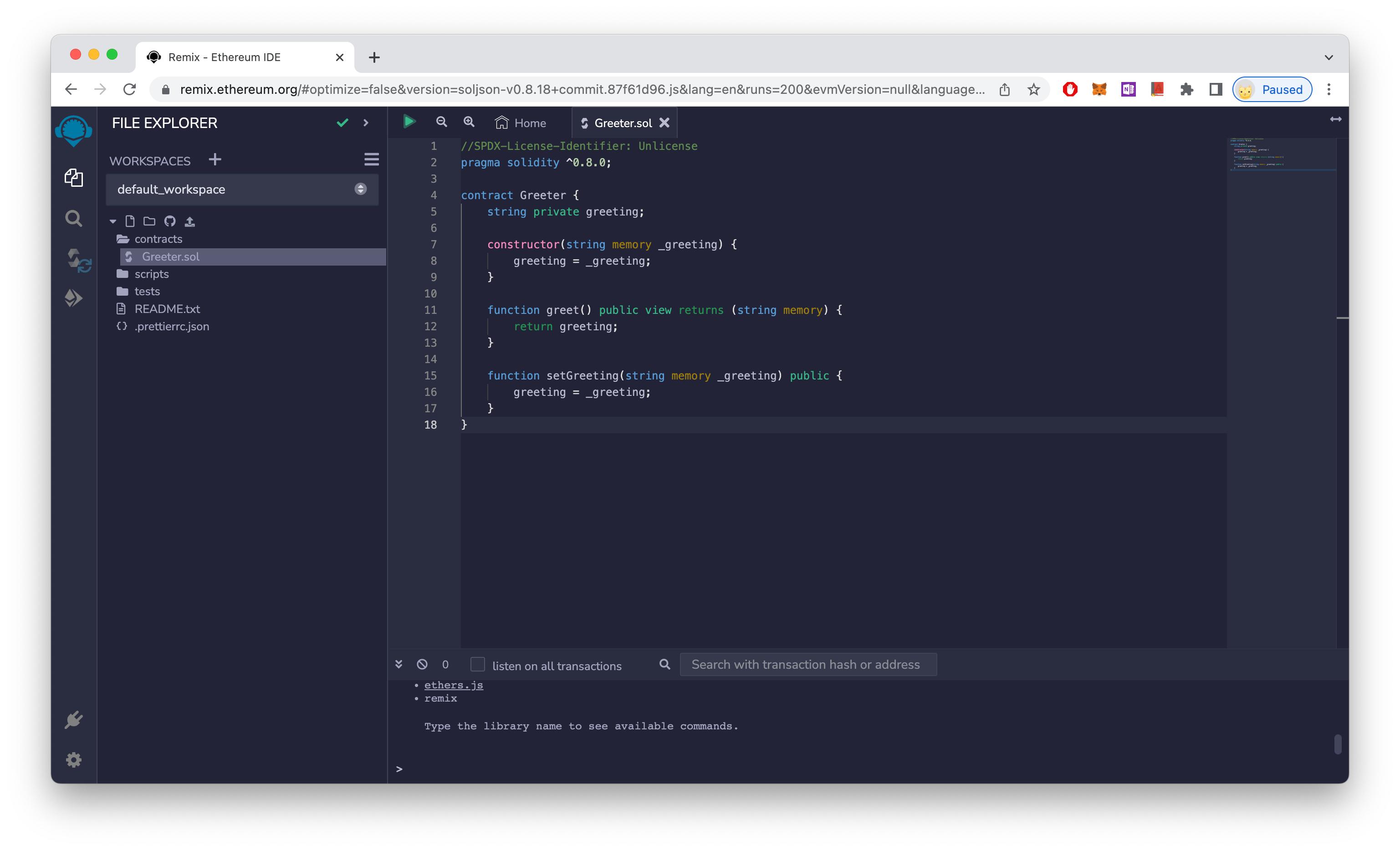Open Deploy & run transactions icon
1400x851 pixels.
point(74,298)
